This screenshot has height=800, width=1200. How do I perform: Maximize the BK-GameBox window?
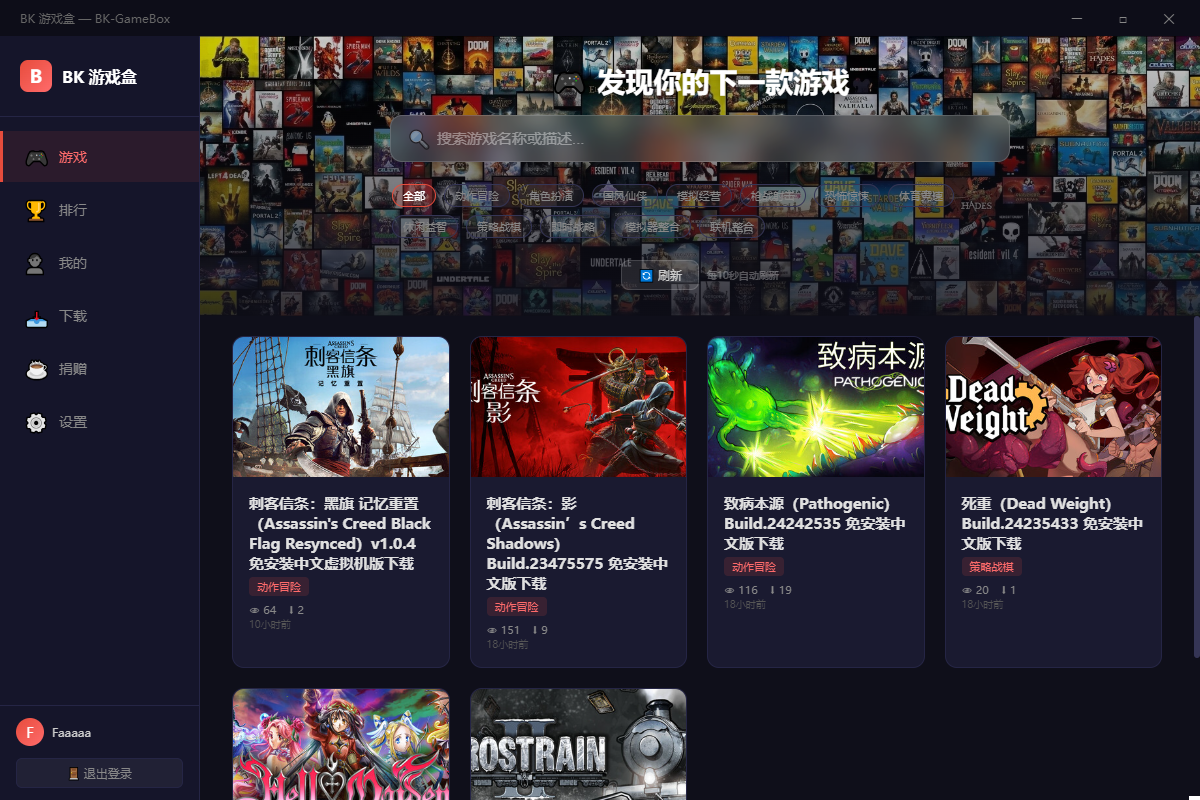tap(1123, 18)
